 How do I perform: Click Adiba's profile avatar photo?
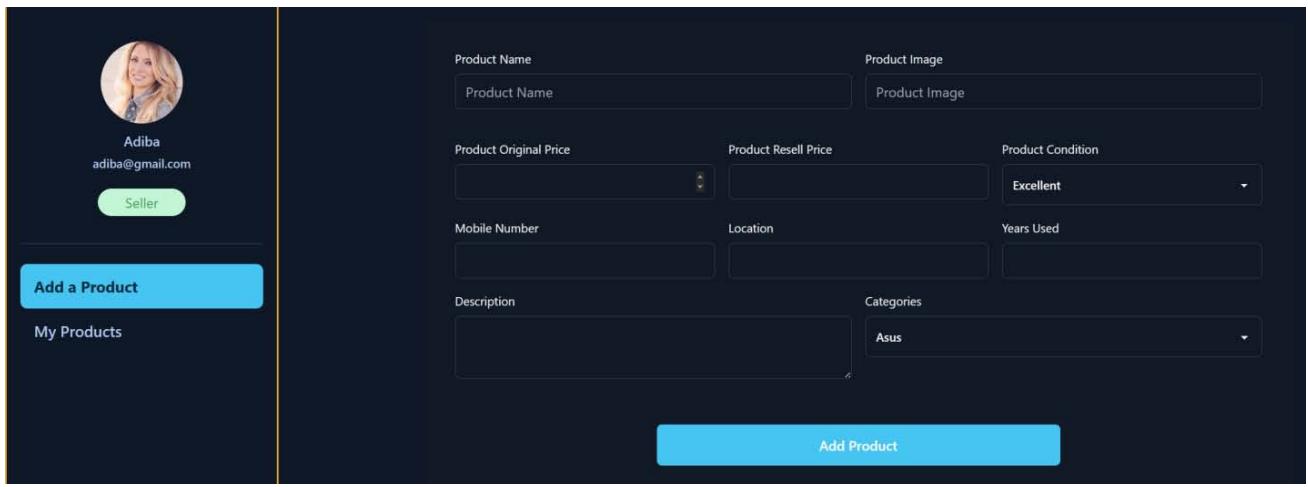click(141, 82)
